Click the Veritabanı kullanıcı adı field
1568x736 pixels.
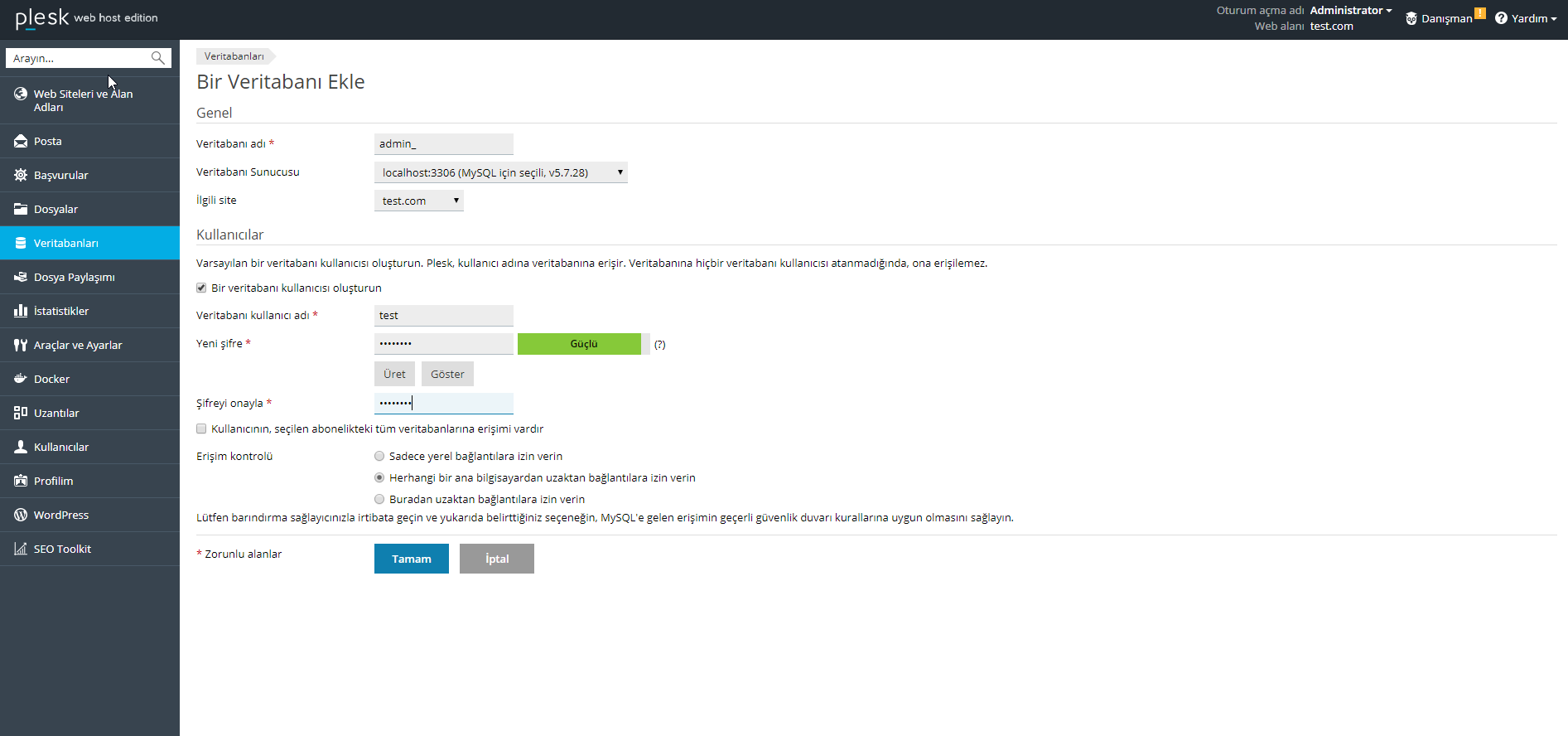[444, 316]
